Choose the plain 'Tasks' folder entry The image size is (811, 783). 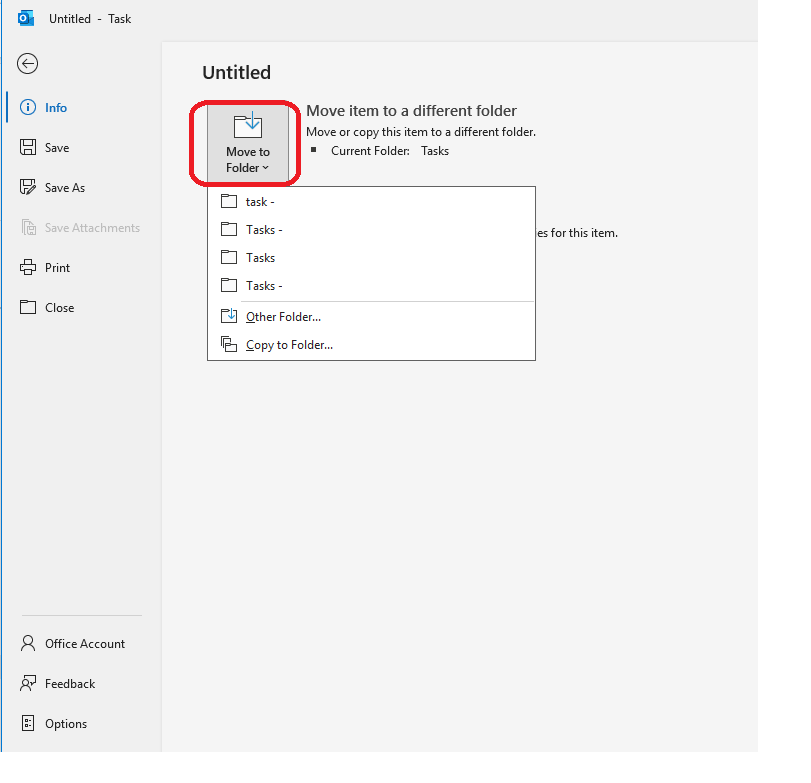(x=371, y=258)
